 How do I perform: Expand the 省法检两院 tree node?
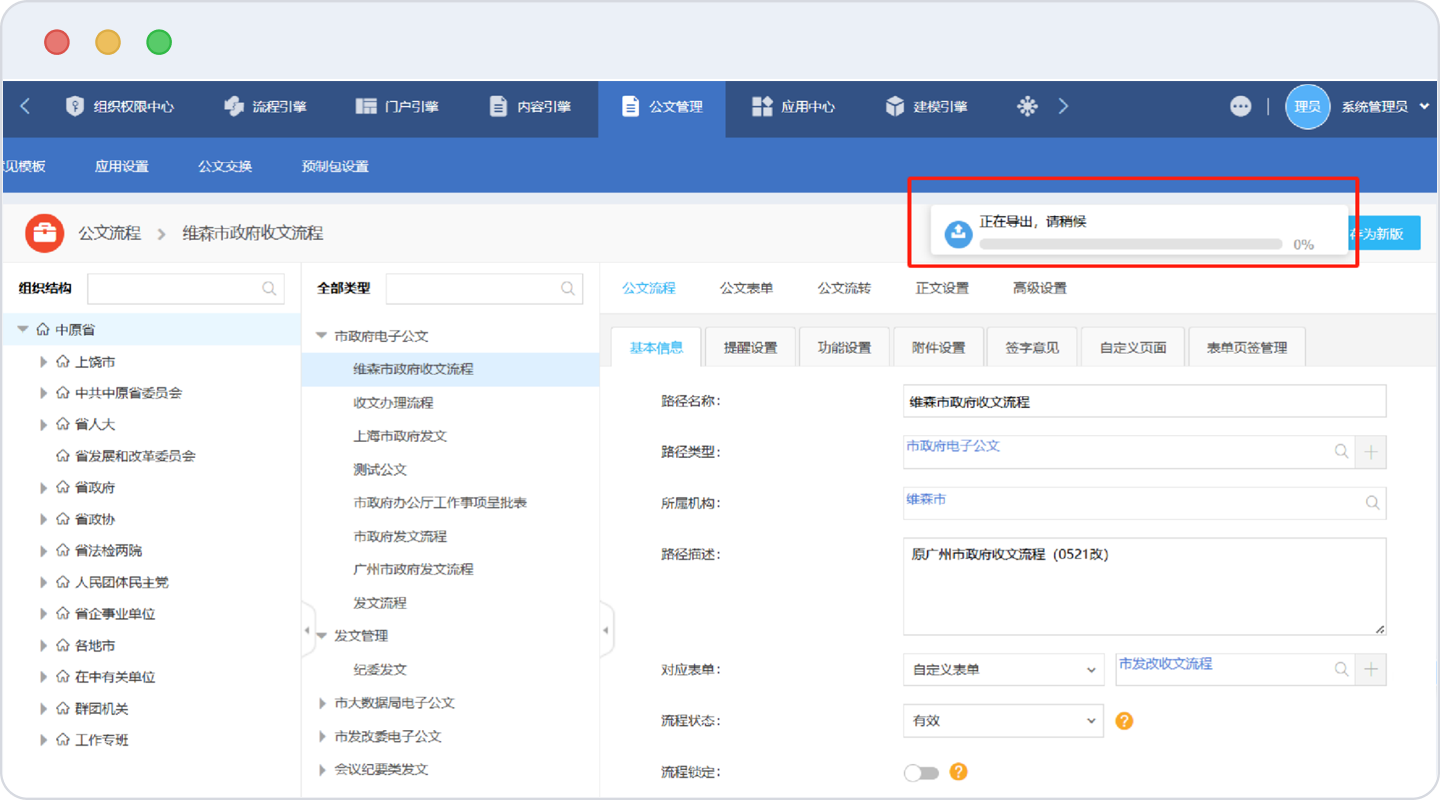pyautogui.click(x=43, y=551)
